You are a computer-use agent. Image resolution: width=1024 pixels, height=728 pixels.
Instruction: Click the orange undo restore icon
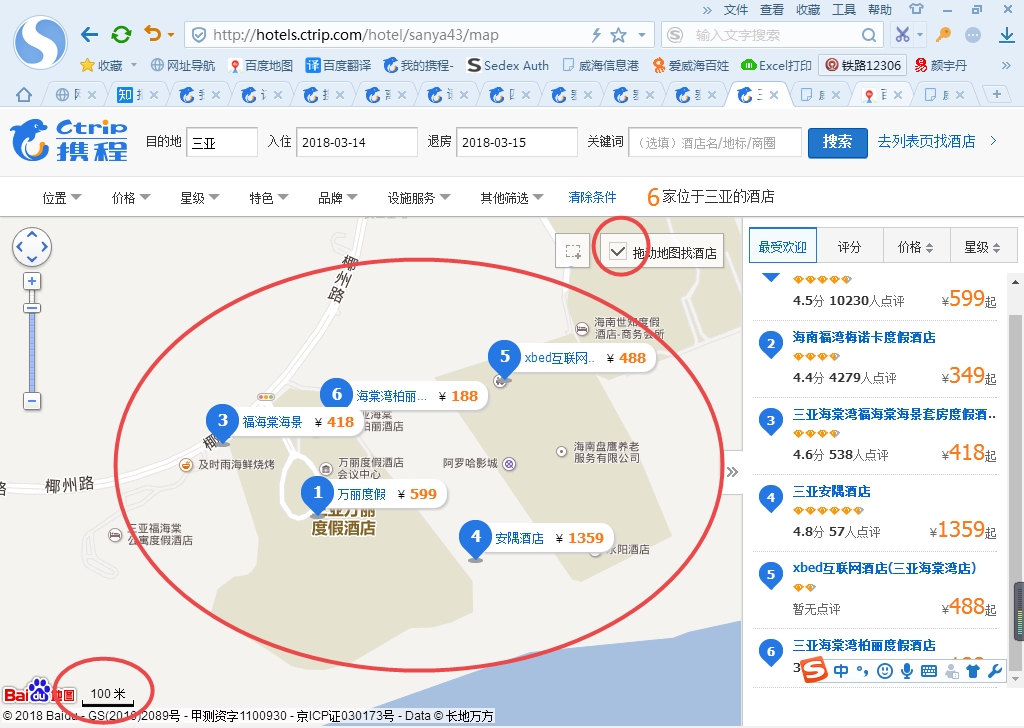(x=153, y=34)
